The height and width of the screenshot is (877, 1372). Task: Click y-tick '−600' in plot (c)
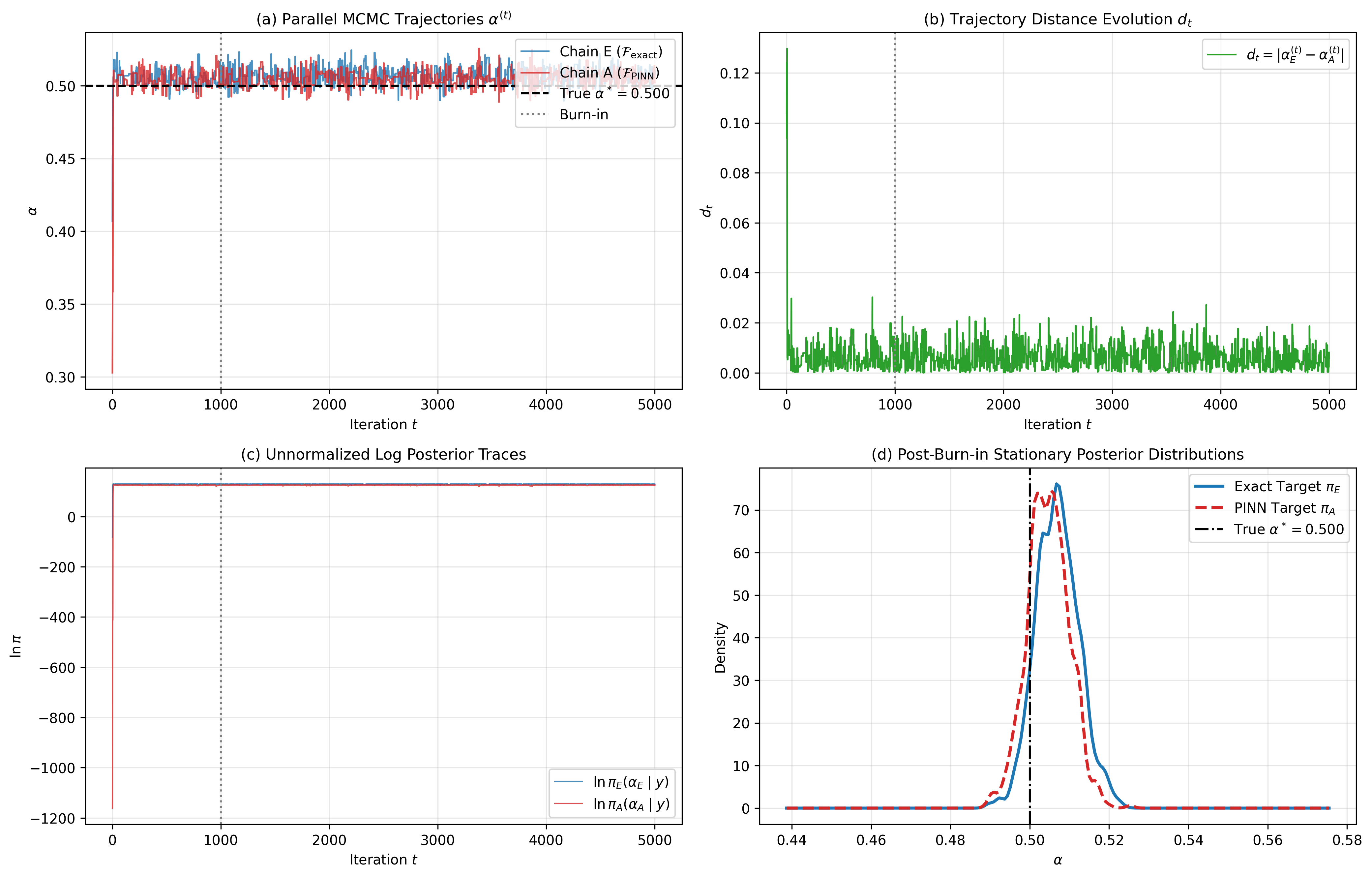tap(57, 668)
